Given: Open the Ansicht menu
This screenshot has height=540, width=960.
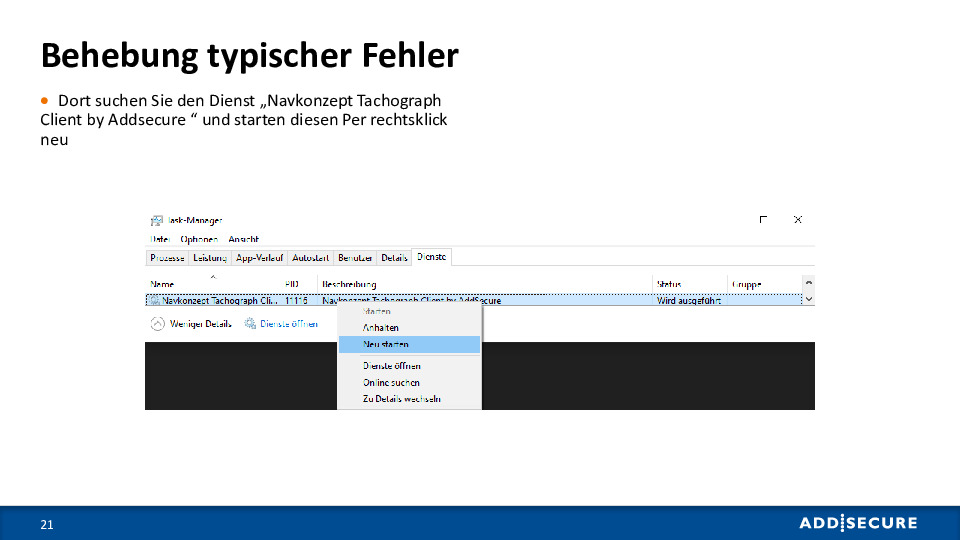Looking at the screenshot, I should (244, 239).
